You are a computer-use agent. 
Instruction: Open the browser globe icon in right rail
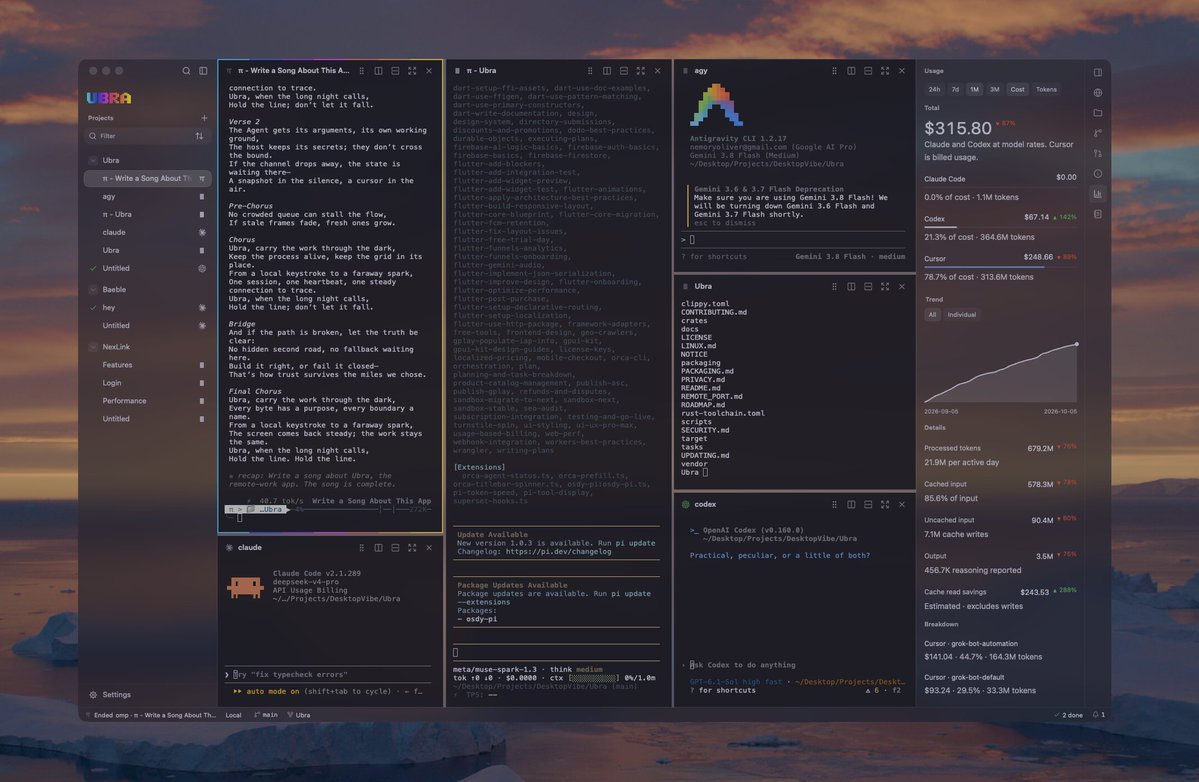point(1098,92)
